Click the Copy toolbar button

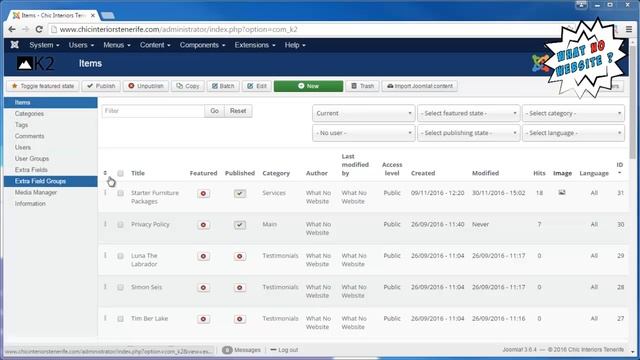[x=188, y=86]
